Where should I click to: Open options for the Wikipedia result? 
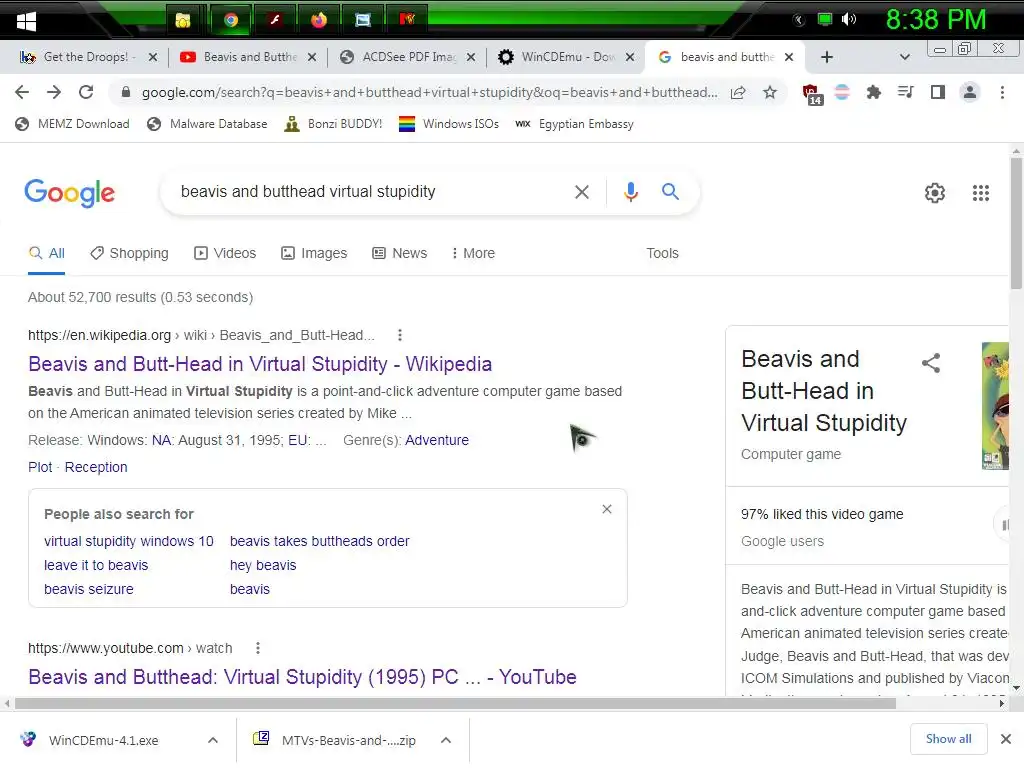click(x=400, y=335)
